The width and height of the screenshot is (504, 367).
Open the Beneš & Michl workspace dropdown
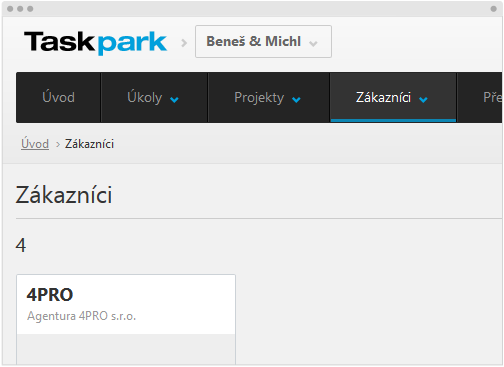[263, 41]
